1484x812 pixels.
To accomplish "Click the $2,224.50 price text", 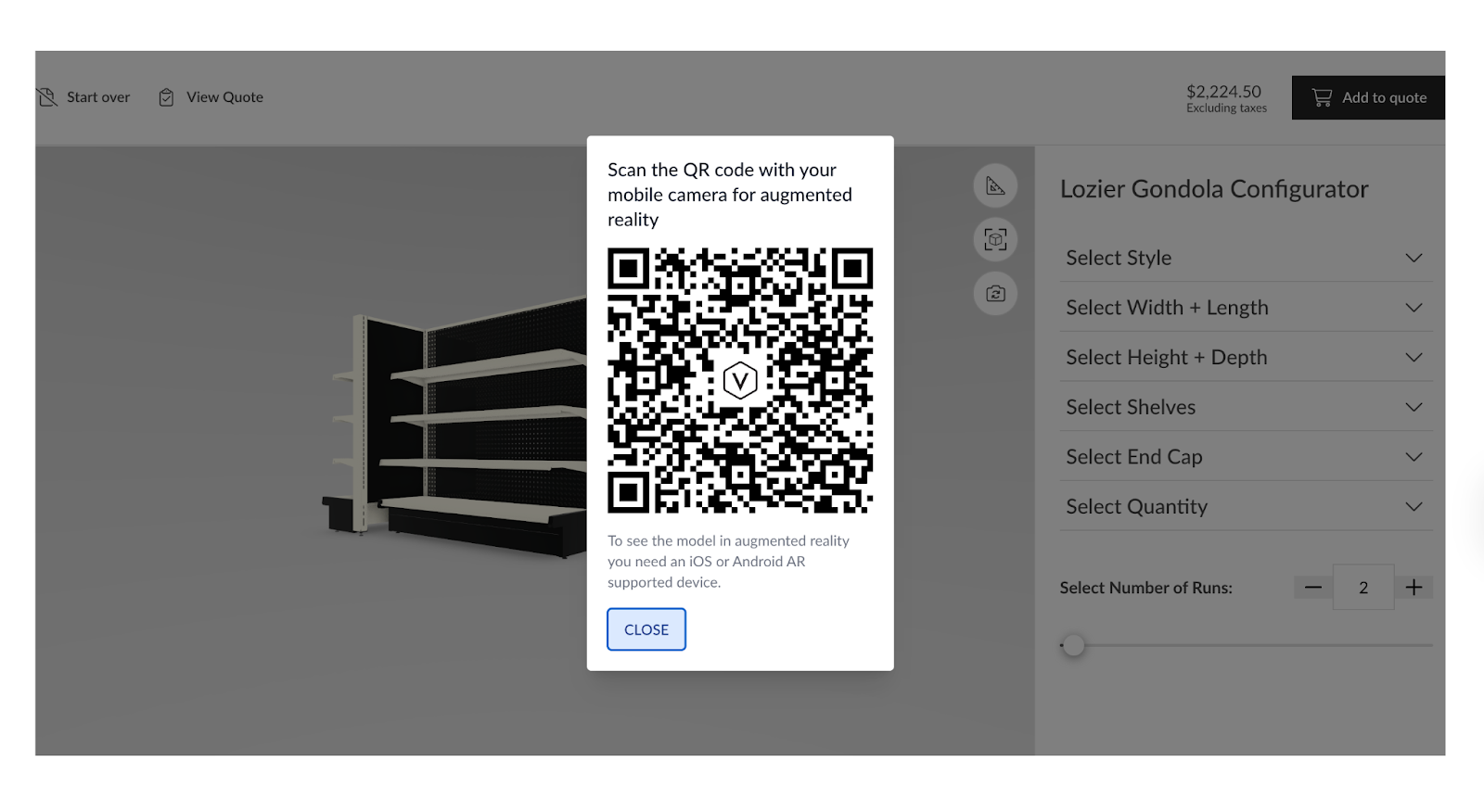I will pyautogui.click(x=1223, y=91).
